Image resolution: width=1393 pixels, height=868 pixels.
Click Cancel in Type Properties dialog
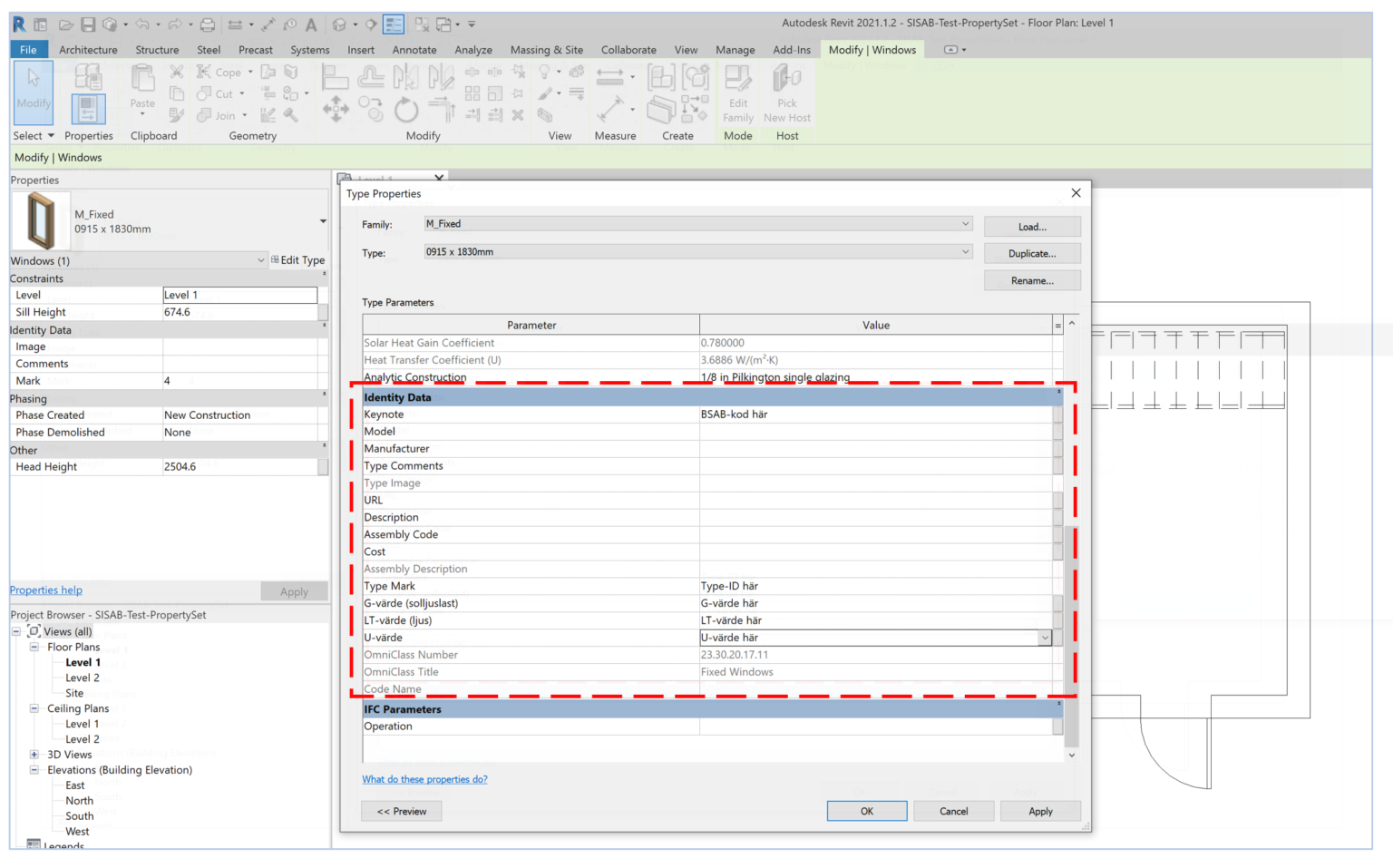coord(953,811)
